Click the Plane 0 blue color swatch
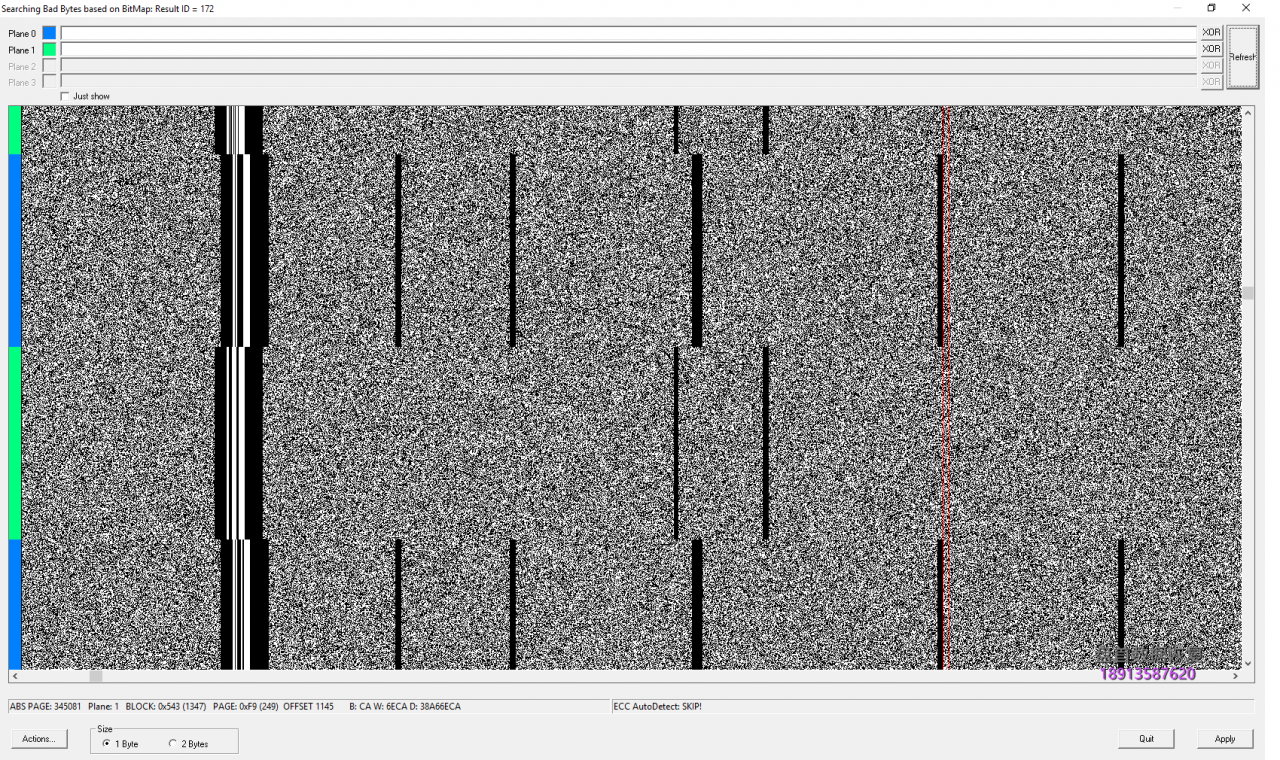 pyautogui.click(x=49, y=33)
